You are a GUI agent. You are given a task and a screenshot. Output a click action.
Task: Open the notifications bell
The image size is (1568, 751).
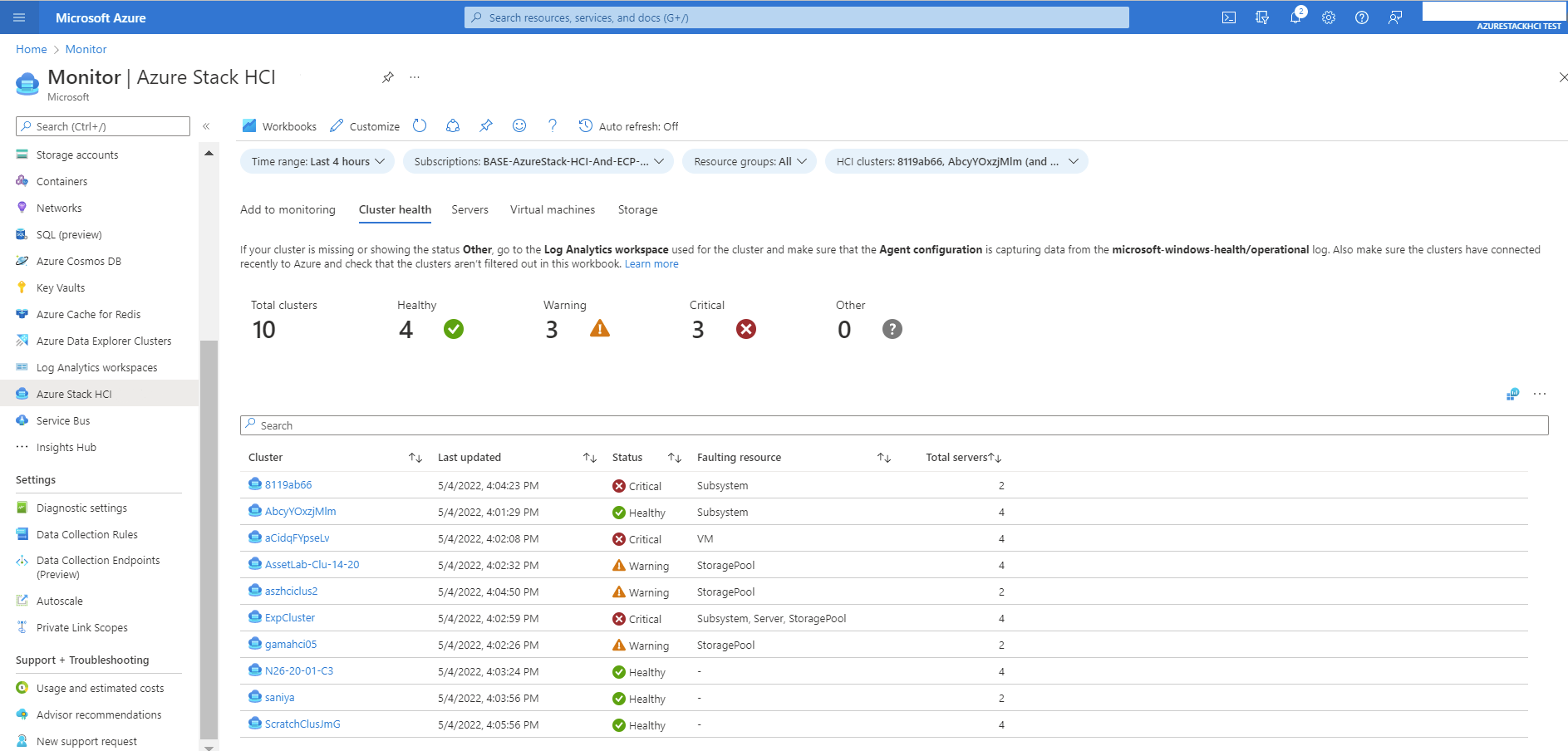click(1295, 17)
